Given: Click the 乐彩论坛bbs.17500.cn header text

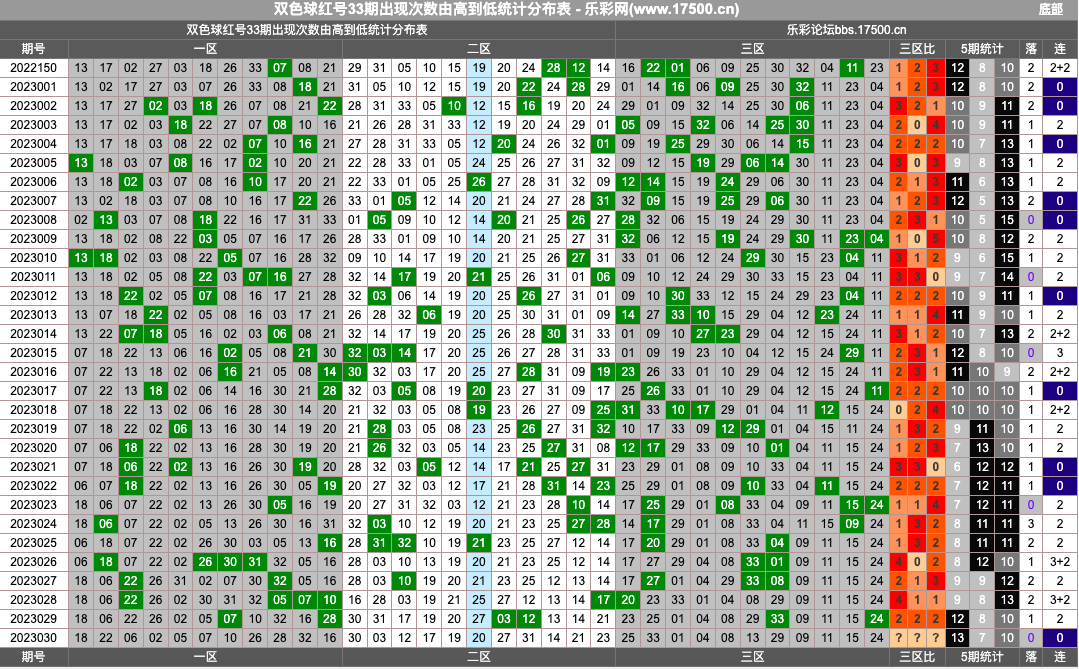Looking at the screenshot, I should tap(846, 30).
